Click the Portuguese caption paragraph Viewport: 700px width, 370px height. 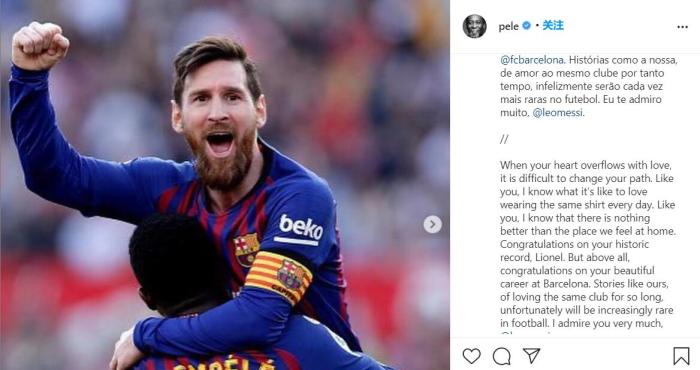(589, 86)
